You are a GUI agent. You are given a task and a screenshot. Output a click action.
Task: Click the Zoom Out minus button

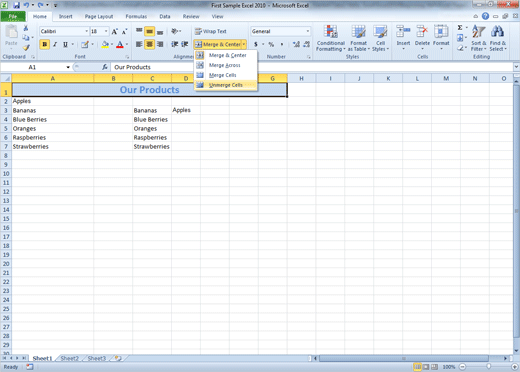click(x=463, y=367)
